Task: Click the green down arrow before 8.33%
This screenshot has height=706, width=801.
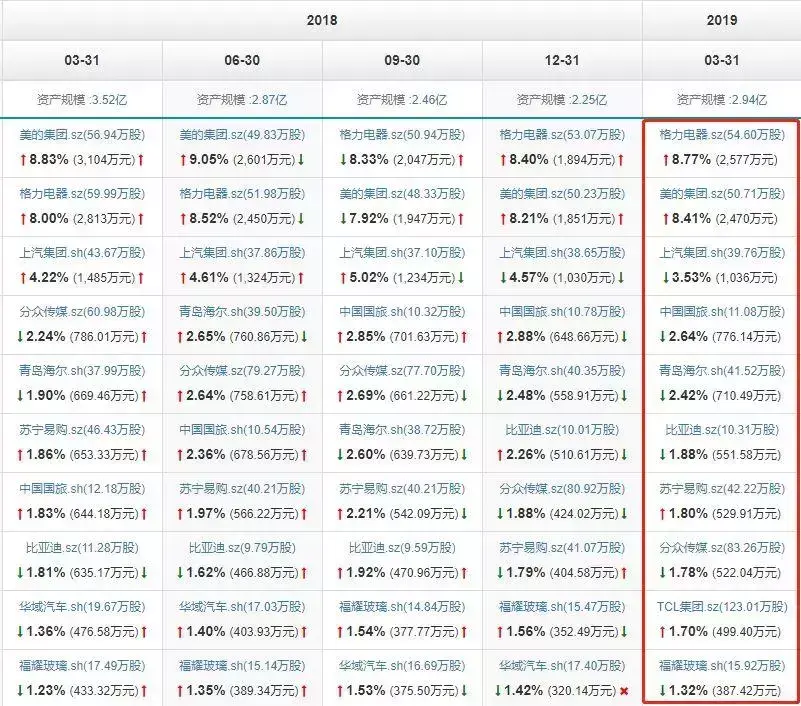Action: point(344,159)
